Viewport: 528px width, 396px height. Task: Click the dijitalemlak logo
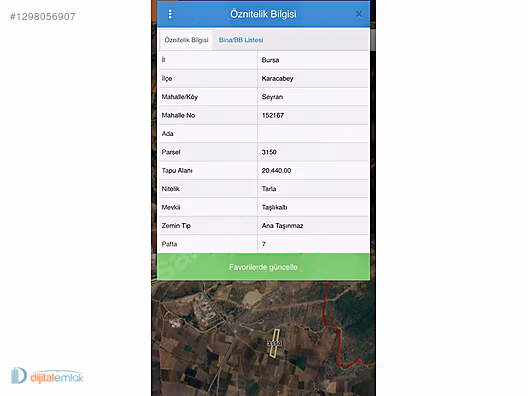pyautogui.click(x=47, y=376)
